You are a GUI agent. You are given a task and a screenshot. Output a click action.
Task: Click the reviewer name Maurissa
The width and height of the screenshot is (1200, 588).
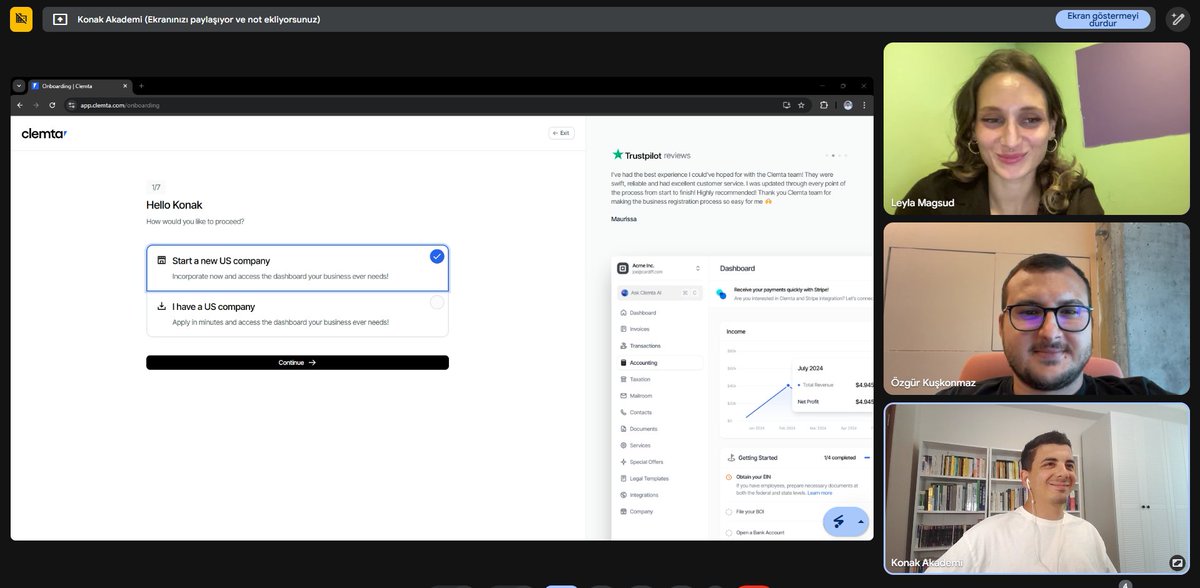(624, 218)
